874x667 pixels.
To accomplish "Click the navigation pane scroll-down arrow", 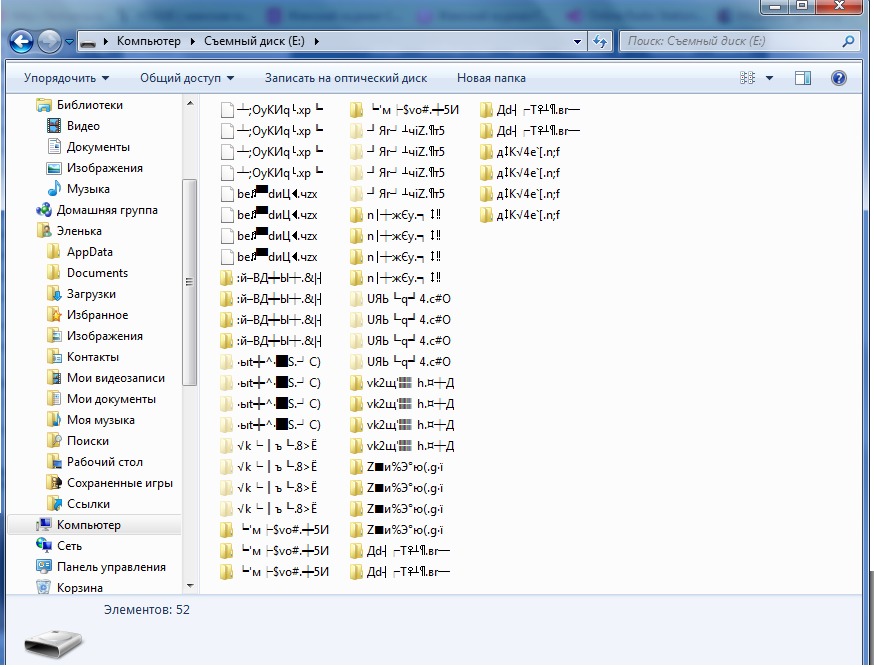I will tap(190, 585).
